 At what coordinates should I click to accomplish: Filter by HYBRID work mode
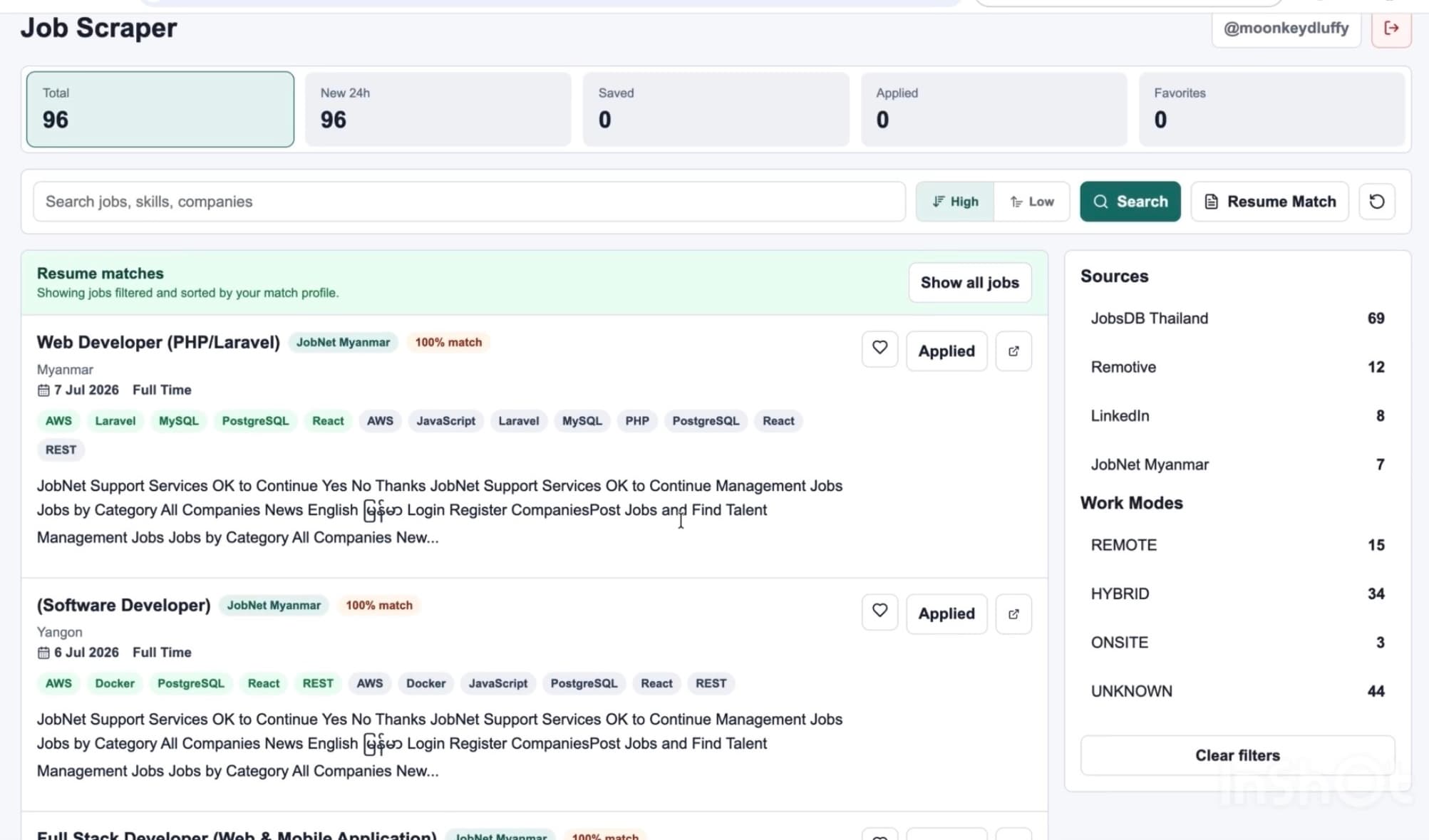point(1238,593)
